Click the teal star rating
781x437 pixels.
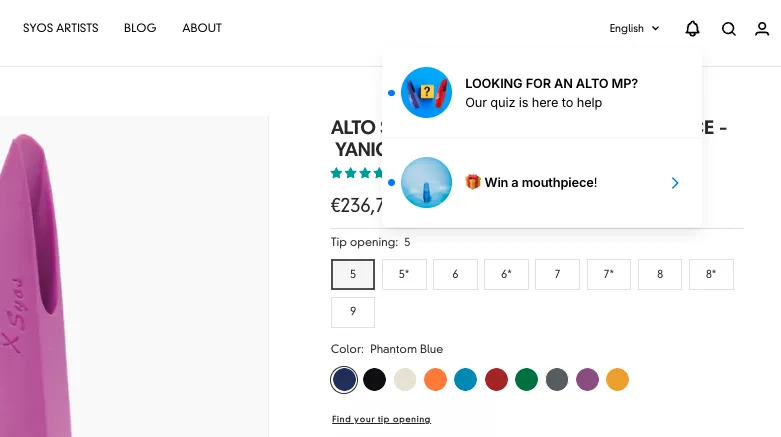(x=357, y=173)
